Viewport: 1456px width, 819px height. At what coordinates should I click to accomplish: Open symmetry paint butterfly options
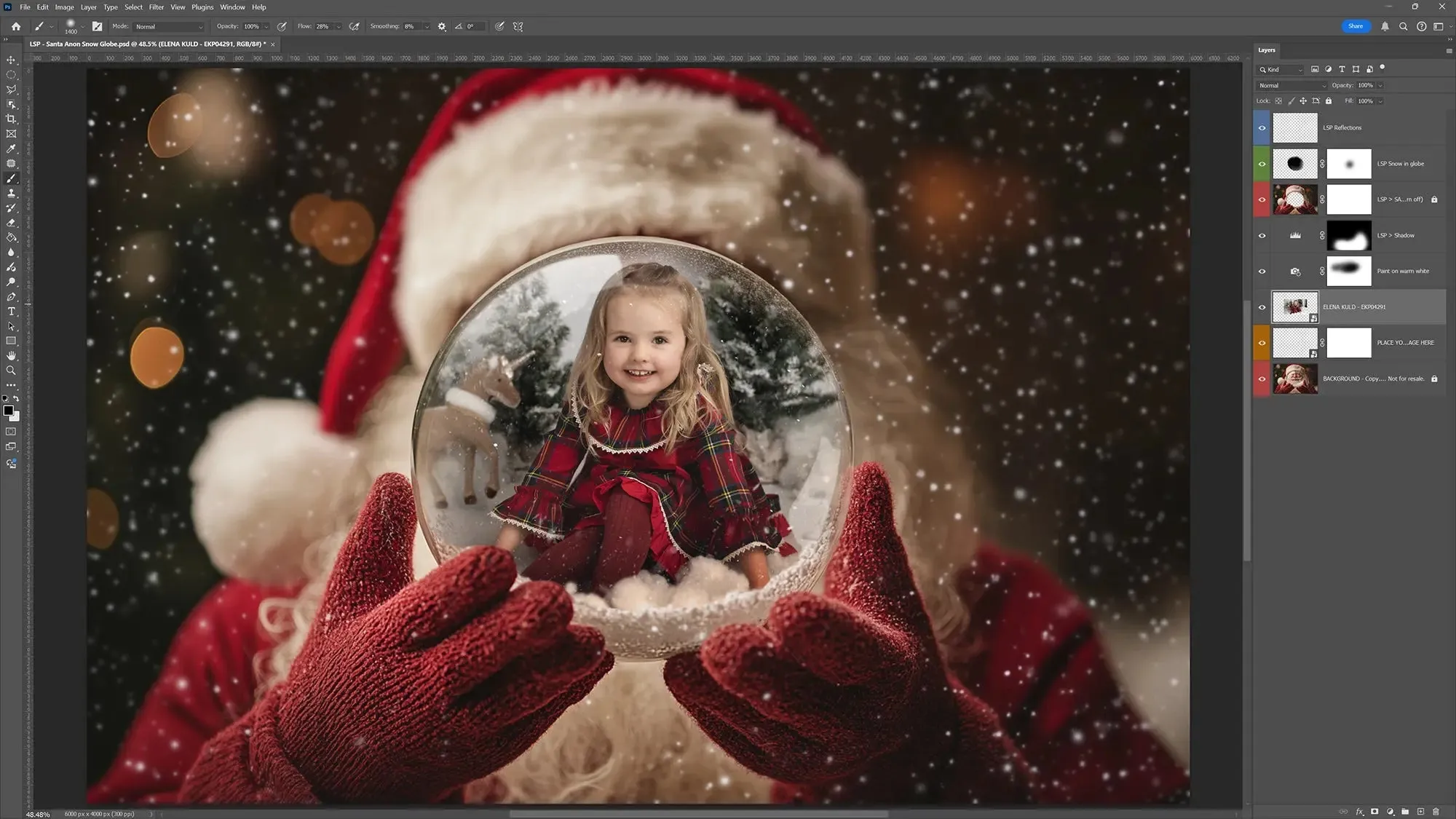click(518, 26)
